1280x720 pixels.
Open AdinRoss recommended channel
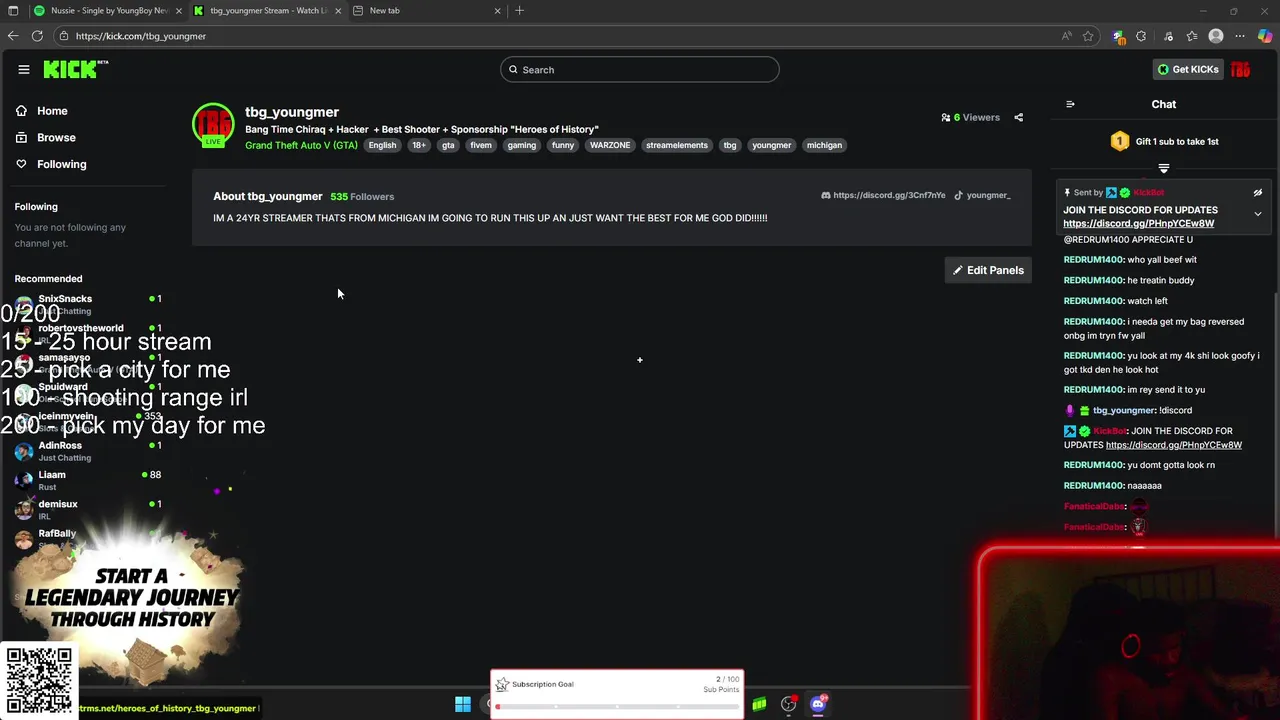pyautogui.click(x=88, y=451)
